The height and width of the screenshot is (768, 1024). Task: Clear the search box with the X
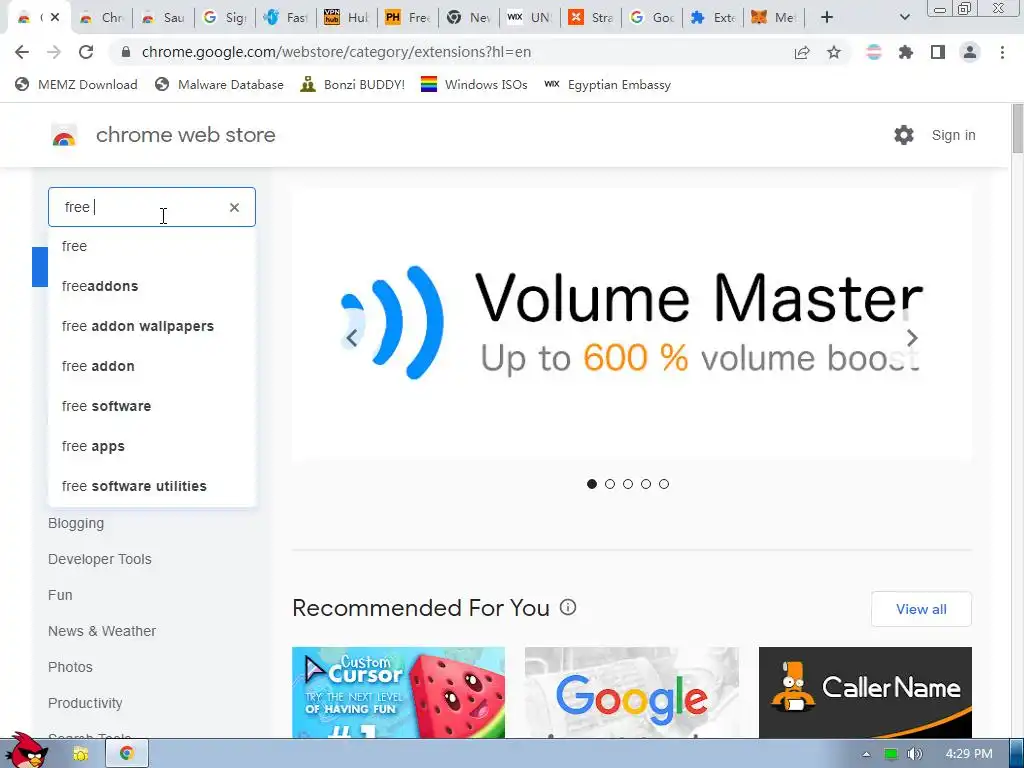[234, 208]
